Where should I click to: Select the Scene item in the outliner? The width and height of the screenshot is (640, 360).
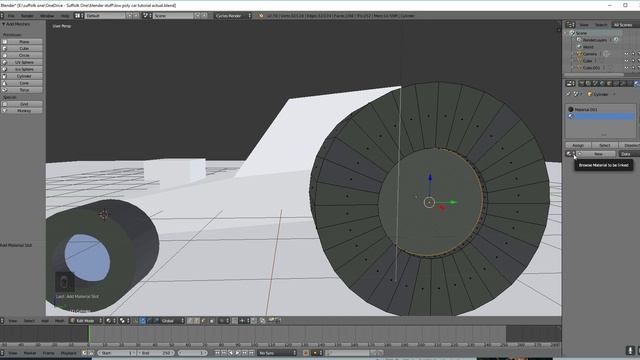click(x=581, y=33)
